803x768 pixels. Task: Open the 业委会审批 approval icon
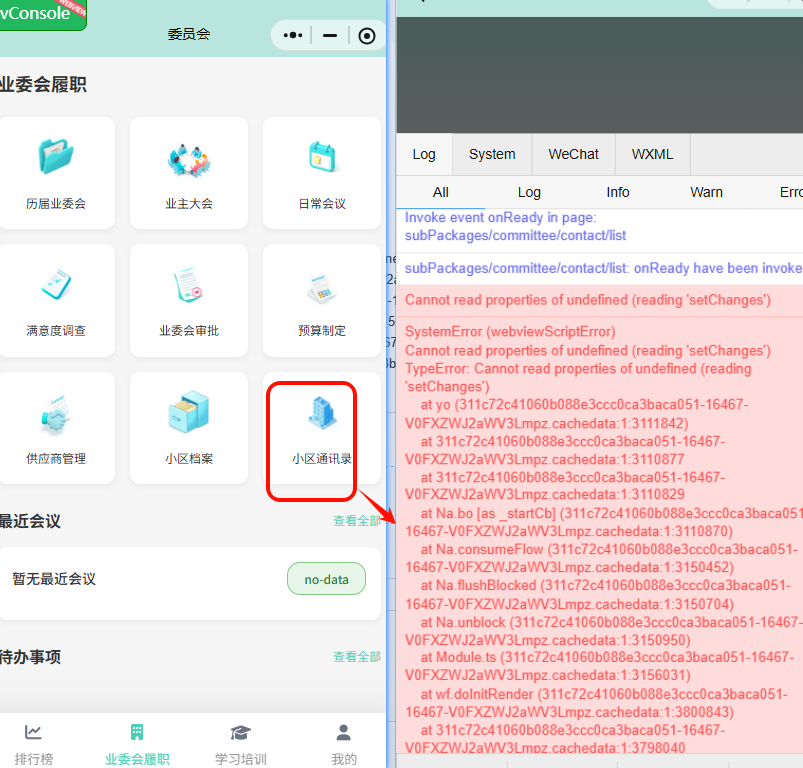188,287
